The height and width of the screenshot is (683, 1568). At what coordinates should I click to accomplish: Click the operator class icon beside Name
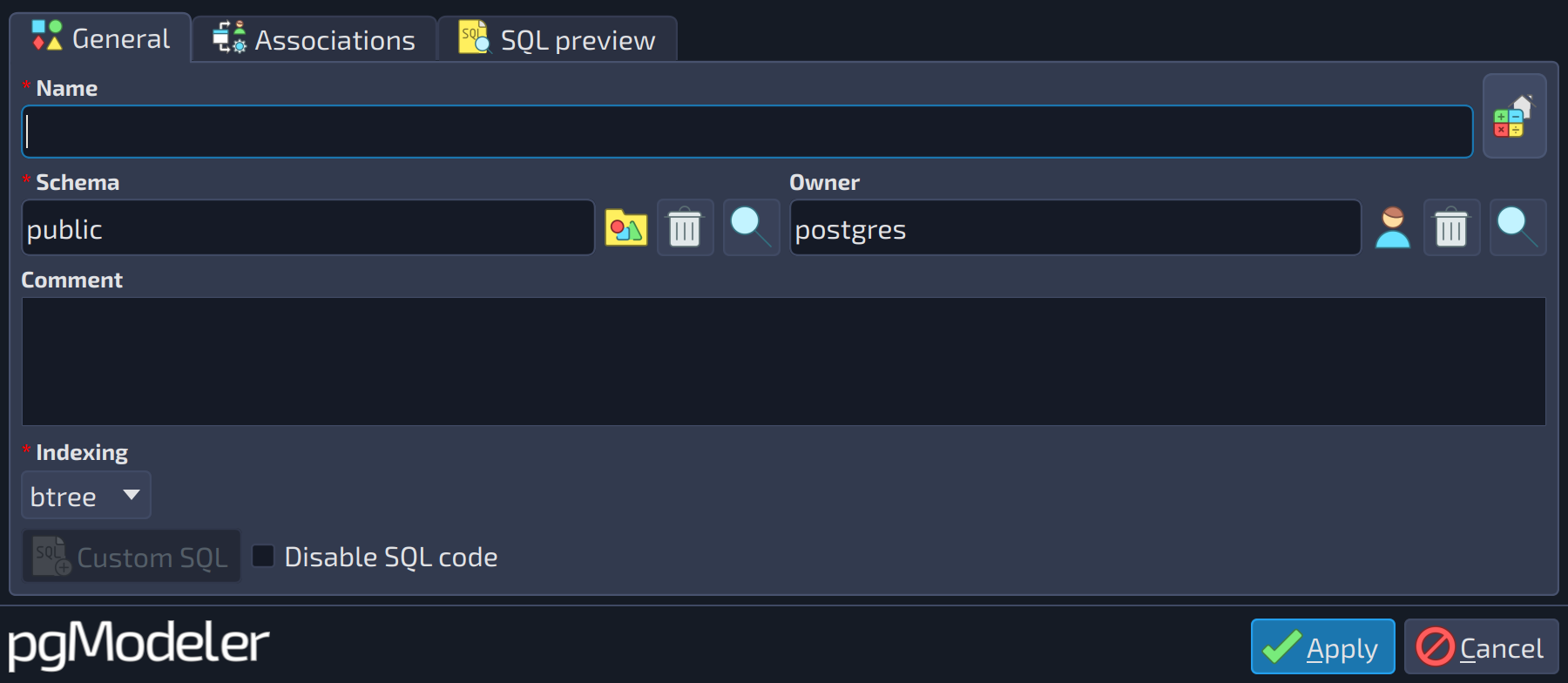coord(1514,116)
